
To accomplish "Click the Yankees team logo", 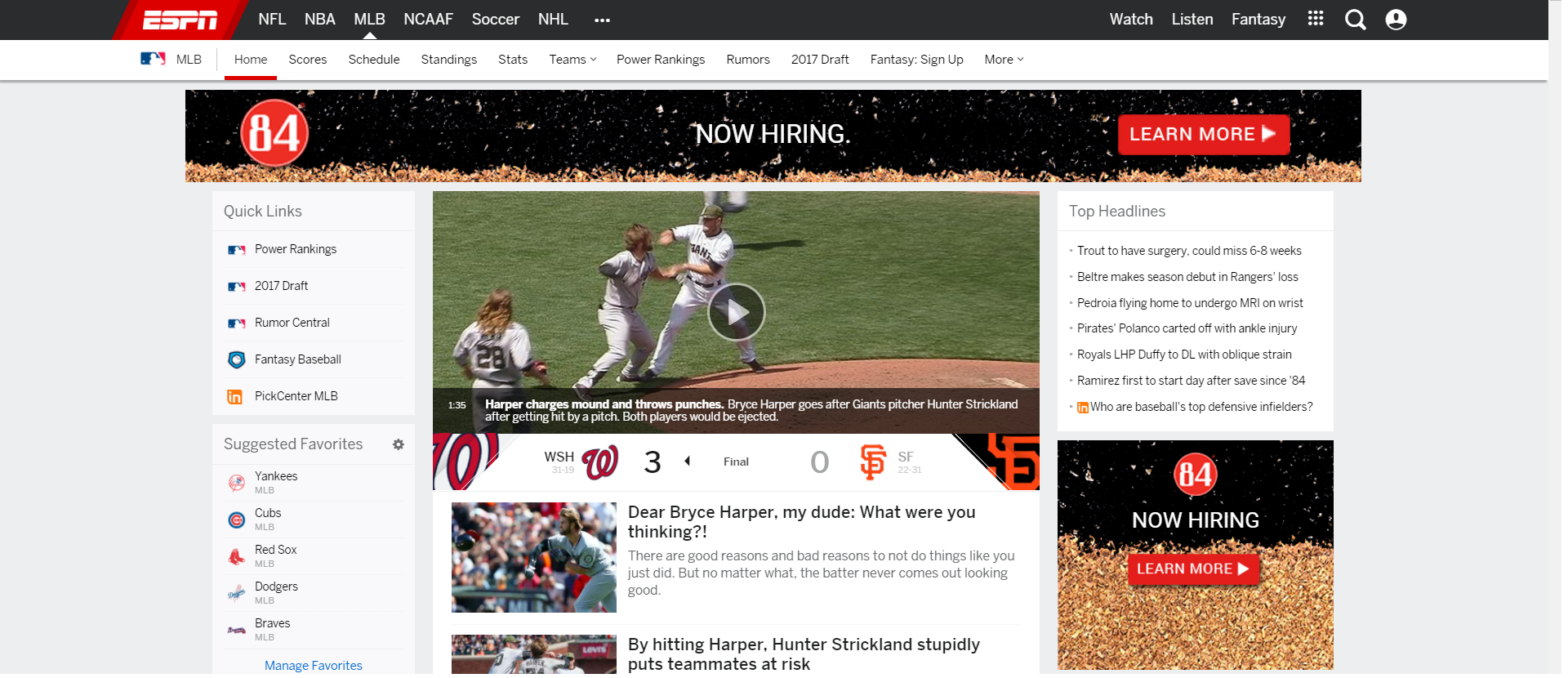I will coord(237,483).
